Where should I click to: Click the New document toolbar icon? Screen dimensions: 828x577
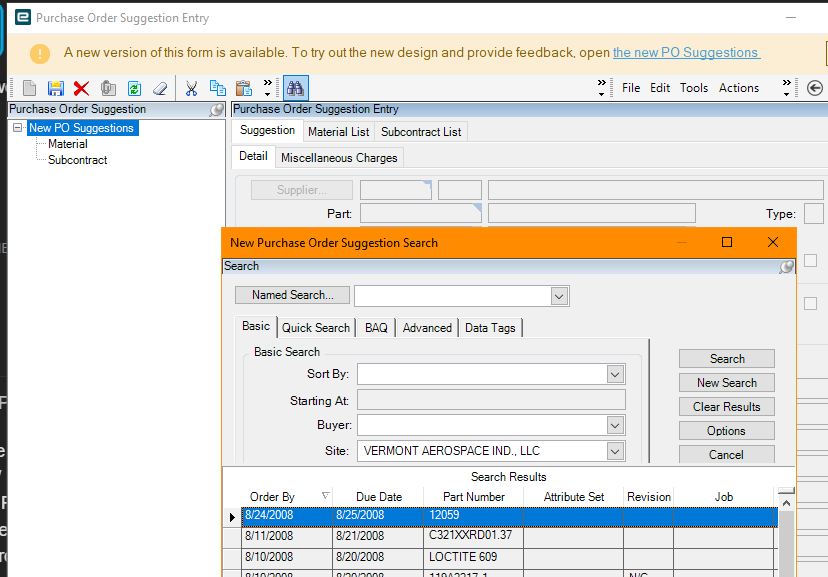click(30, 88)
